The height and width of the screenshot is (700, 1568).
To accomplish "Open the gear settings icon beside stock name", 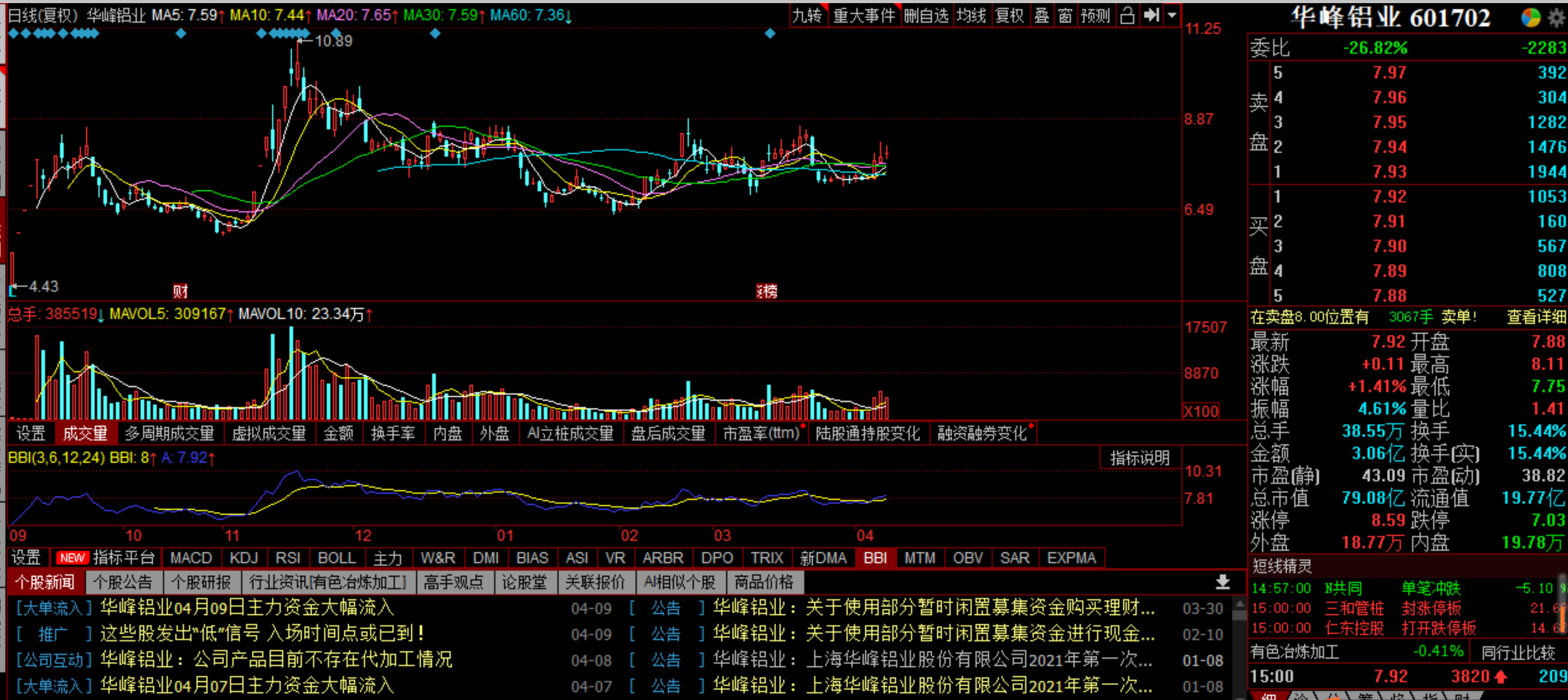I will click(x=1556, y=17).
